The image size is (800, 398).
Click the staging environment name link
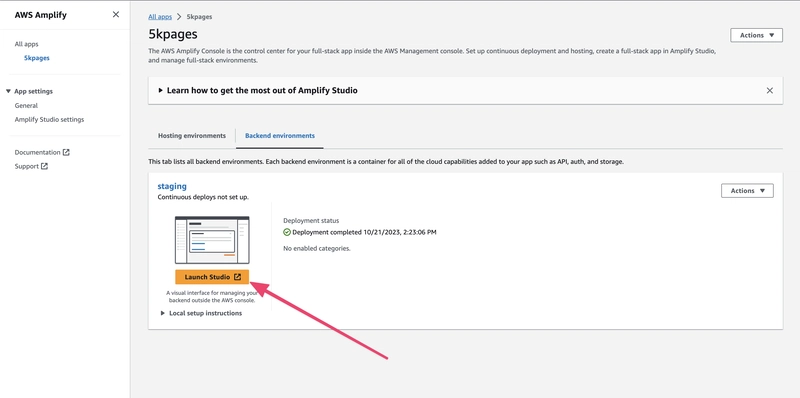pos(172,186)
